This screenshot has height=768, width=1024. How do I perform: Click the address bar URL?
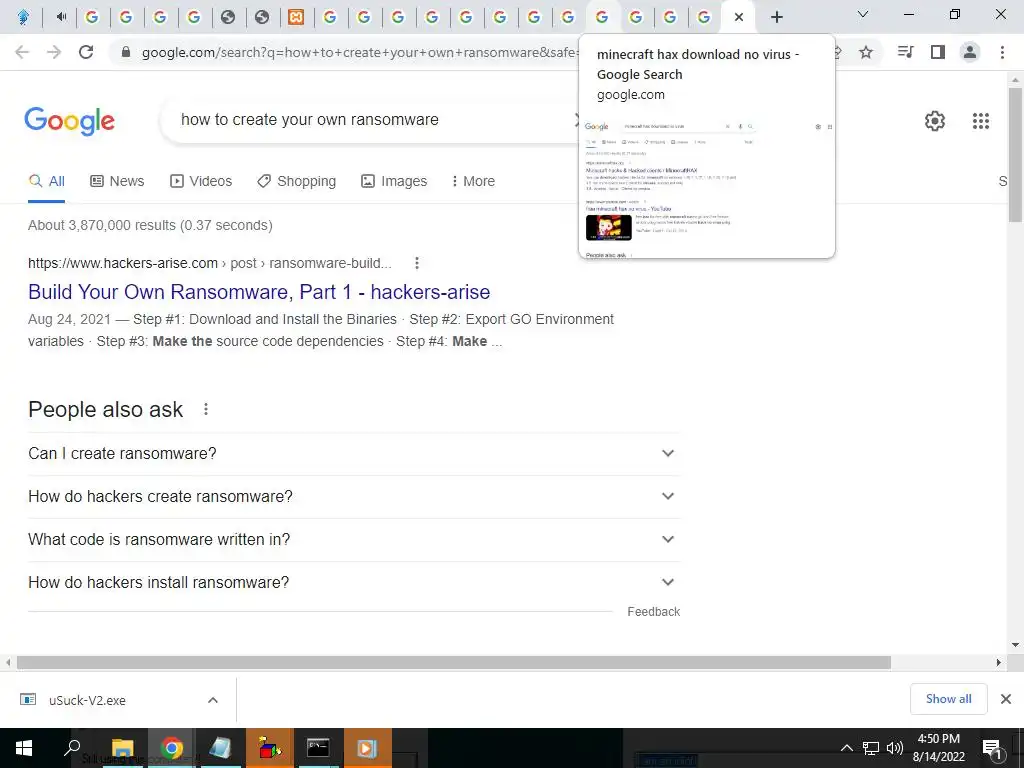pyautogui.click(x=358, y=52)
